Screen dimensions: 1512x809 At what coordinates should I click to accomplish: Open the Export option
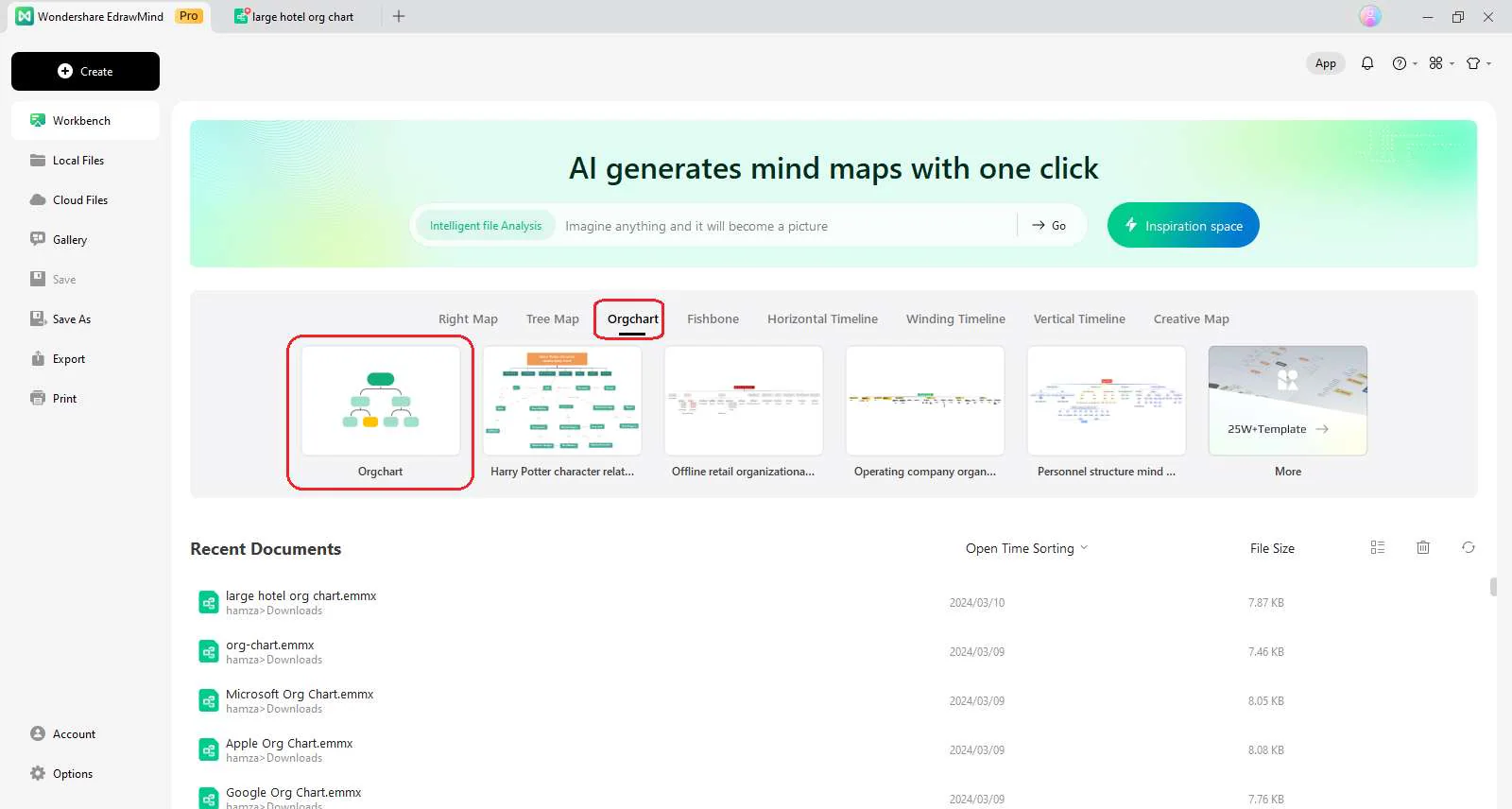pyautogui.click(x=85, y=359)
